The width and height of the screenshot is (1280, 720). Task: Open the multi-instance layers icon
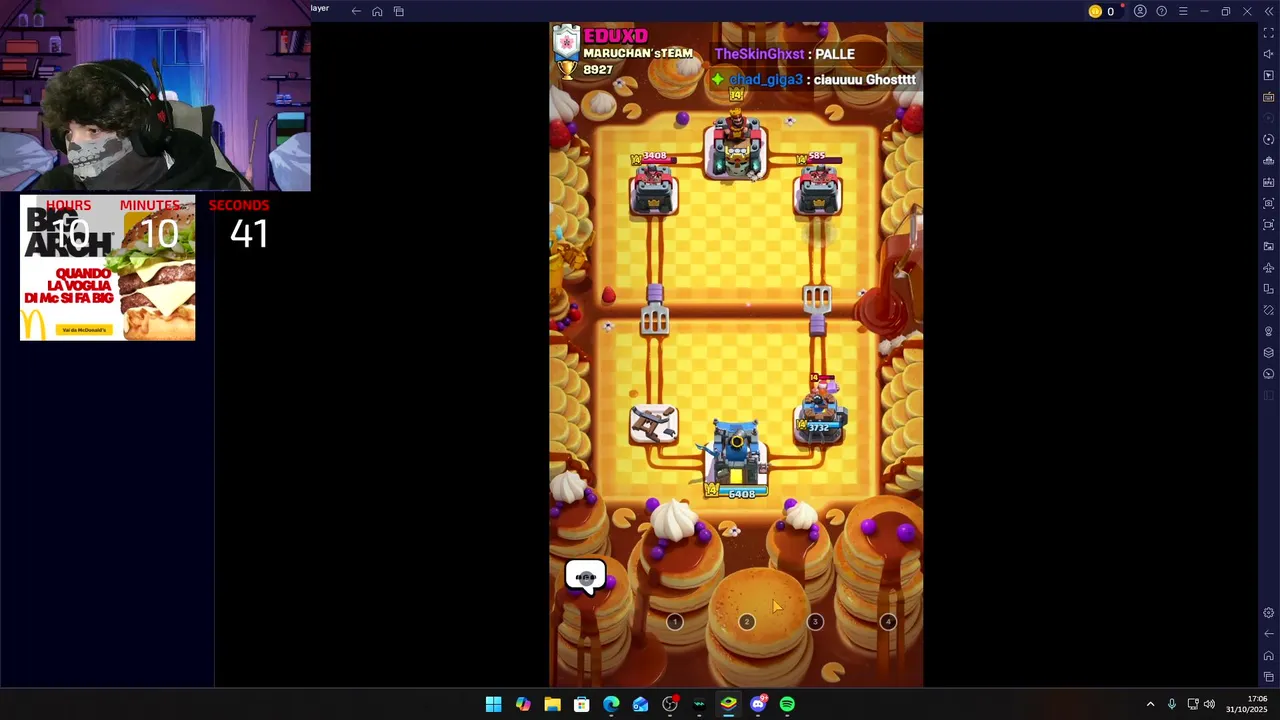1268,352
